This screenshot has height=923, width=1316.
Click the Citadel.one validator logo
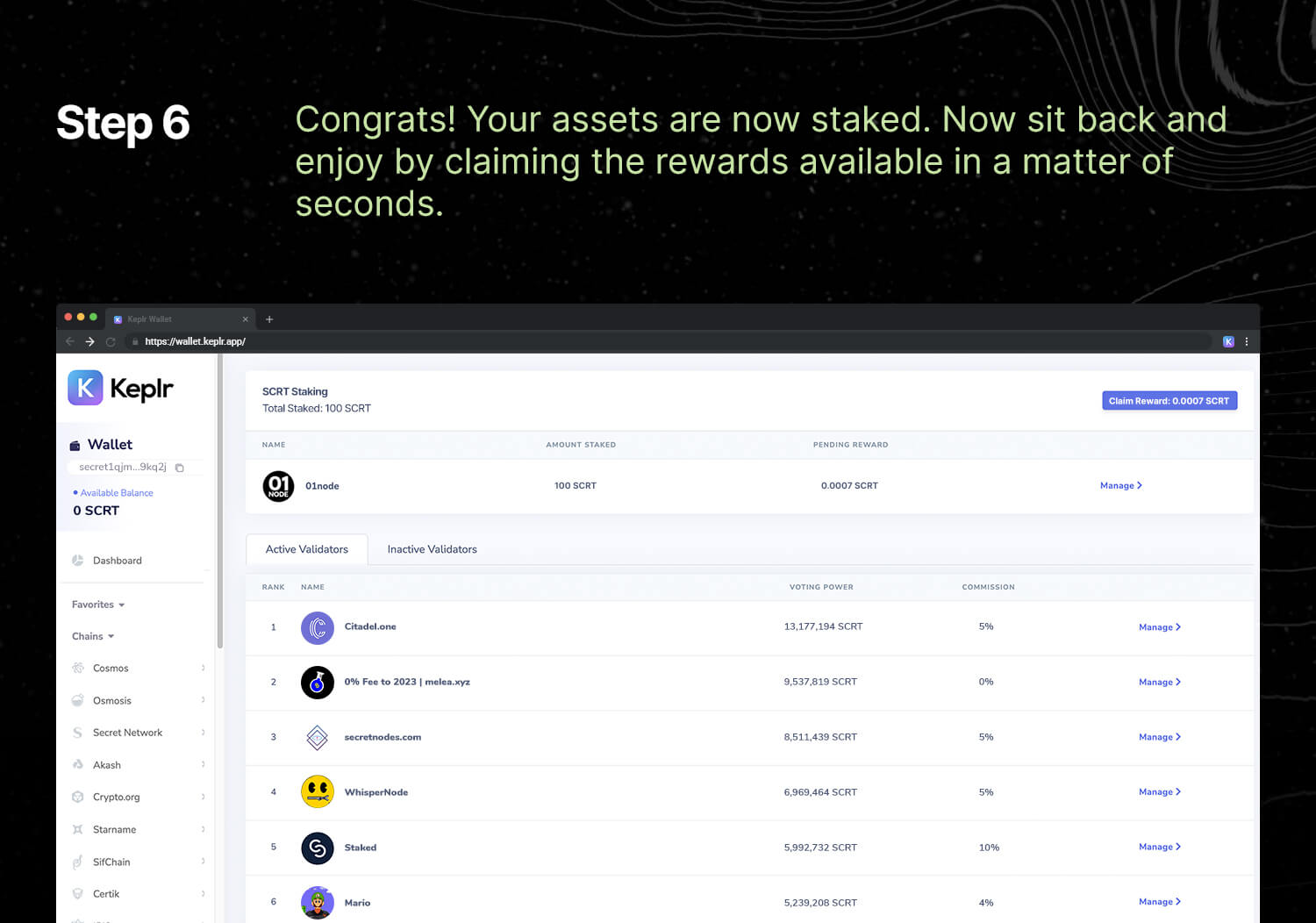click(318, 627)
